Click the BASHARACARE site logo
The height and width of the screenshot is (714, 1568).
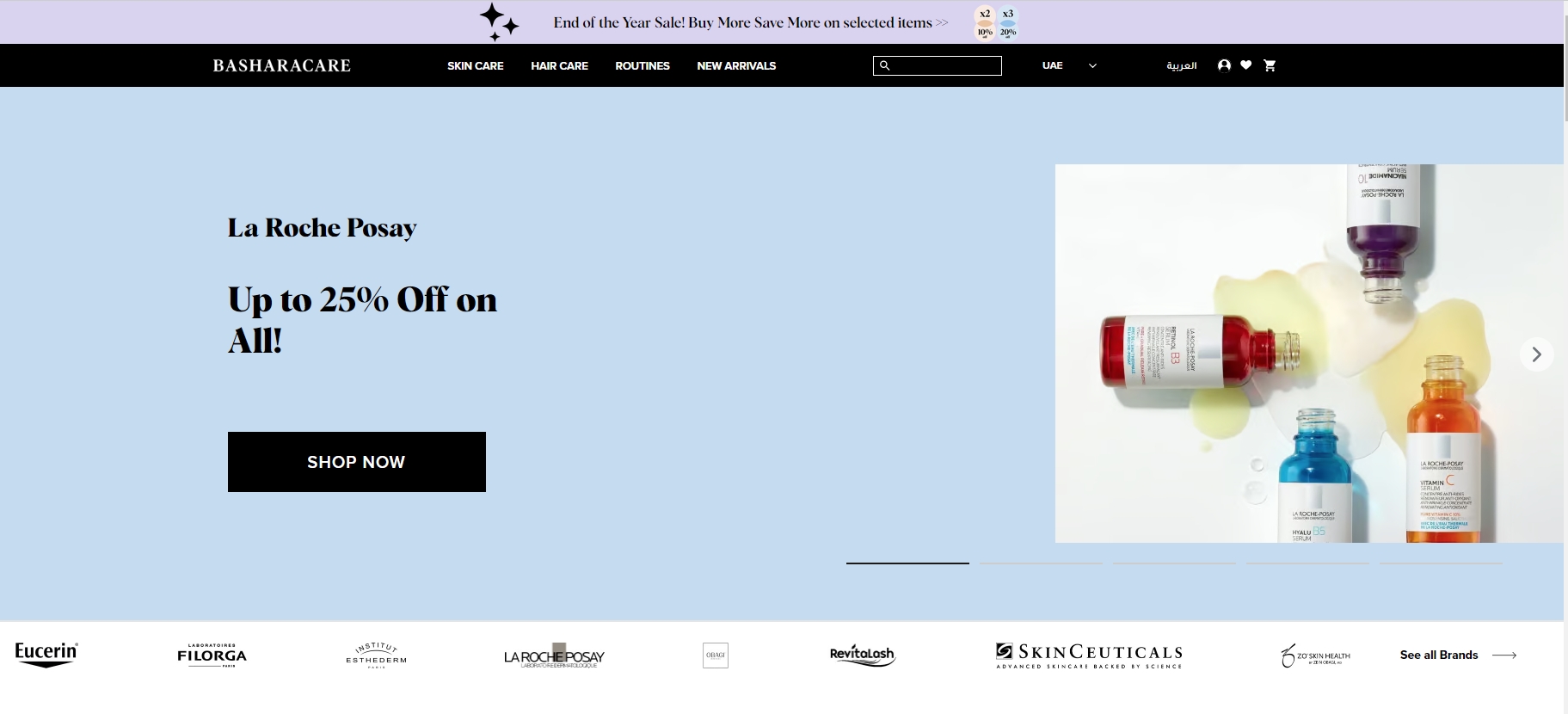coord(282,65)
